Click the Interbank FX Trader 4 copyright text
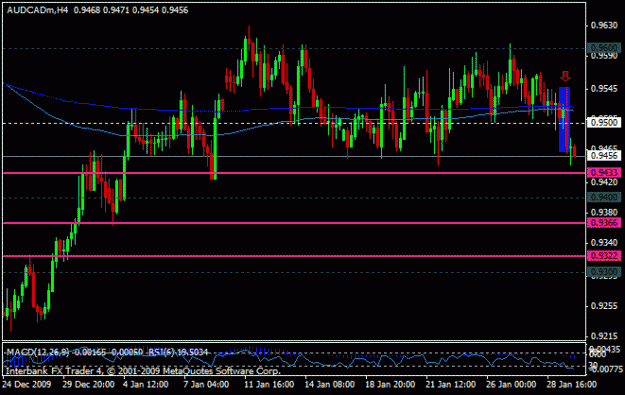625x395 pixels. pos(143,371)
